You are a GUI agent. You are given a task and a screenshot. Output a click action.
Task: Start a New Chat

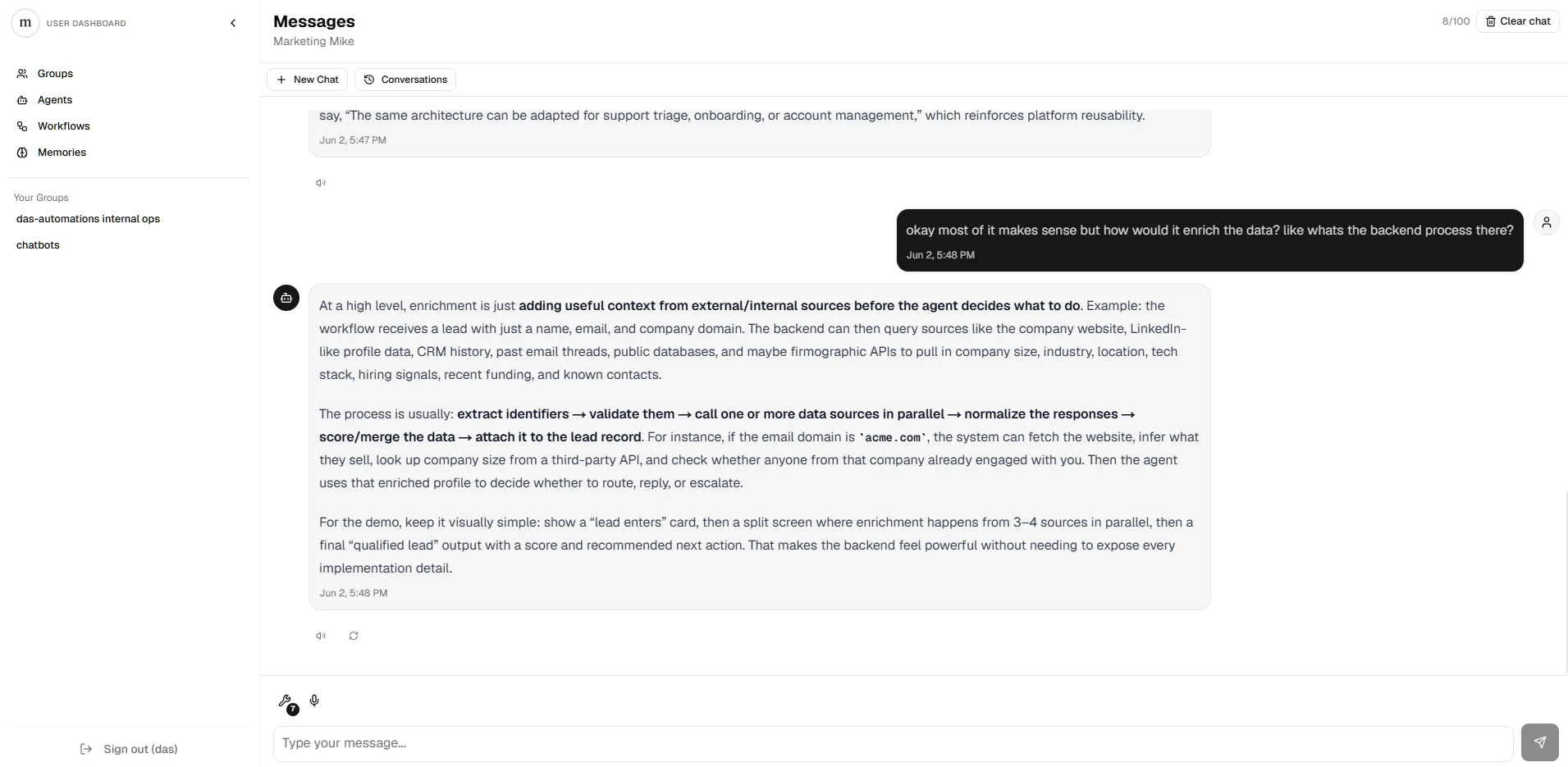308,80
